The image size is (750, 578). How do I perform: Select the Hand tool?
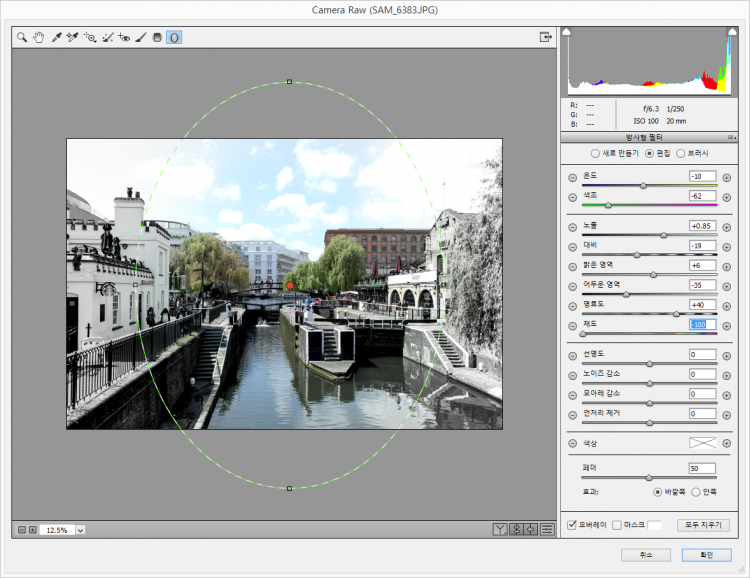[38, 37]
